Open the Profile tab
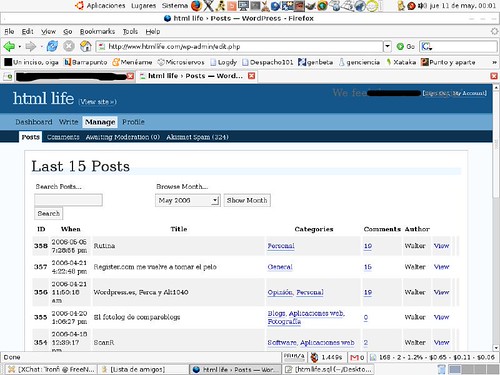Image resolution: width=500 pixels, height=375 pixels. 133,122
